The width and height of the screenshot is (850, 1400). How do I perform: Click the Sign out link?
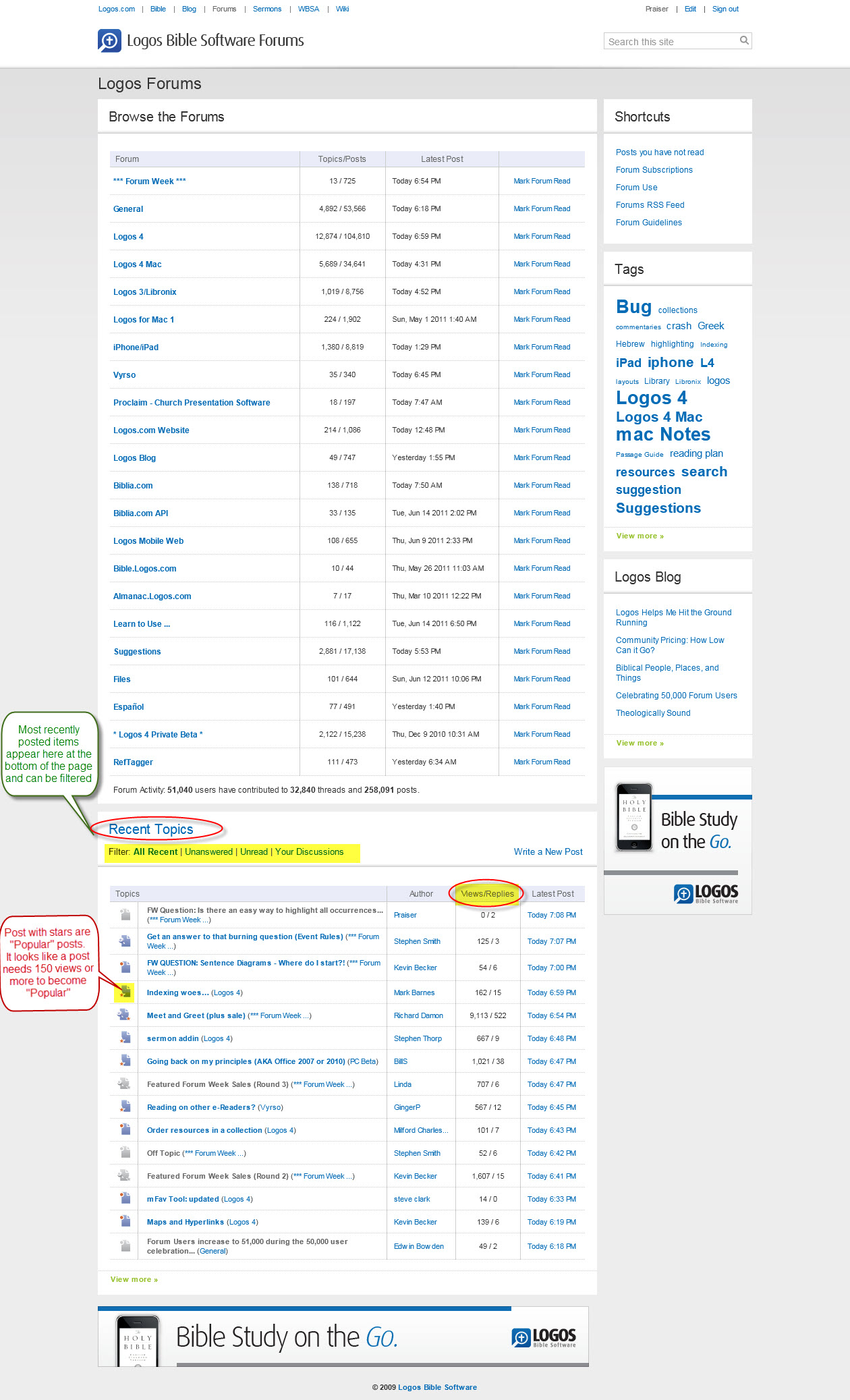[x=725, y=9]
